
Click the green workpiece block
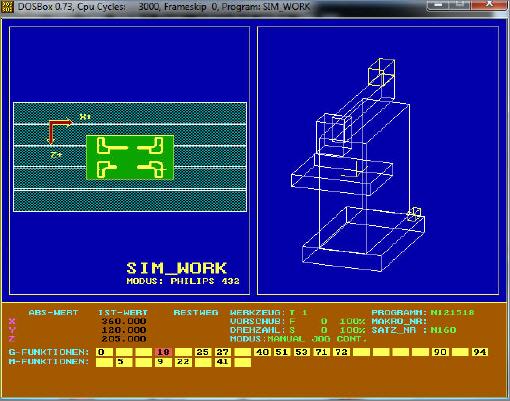pyautogui.click(x=130, y=157)
